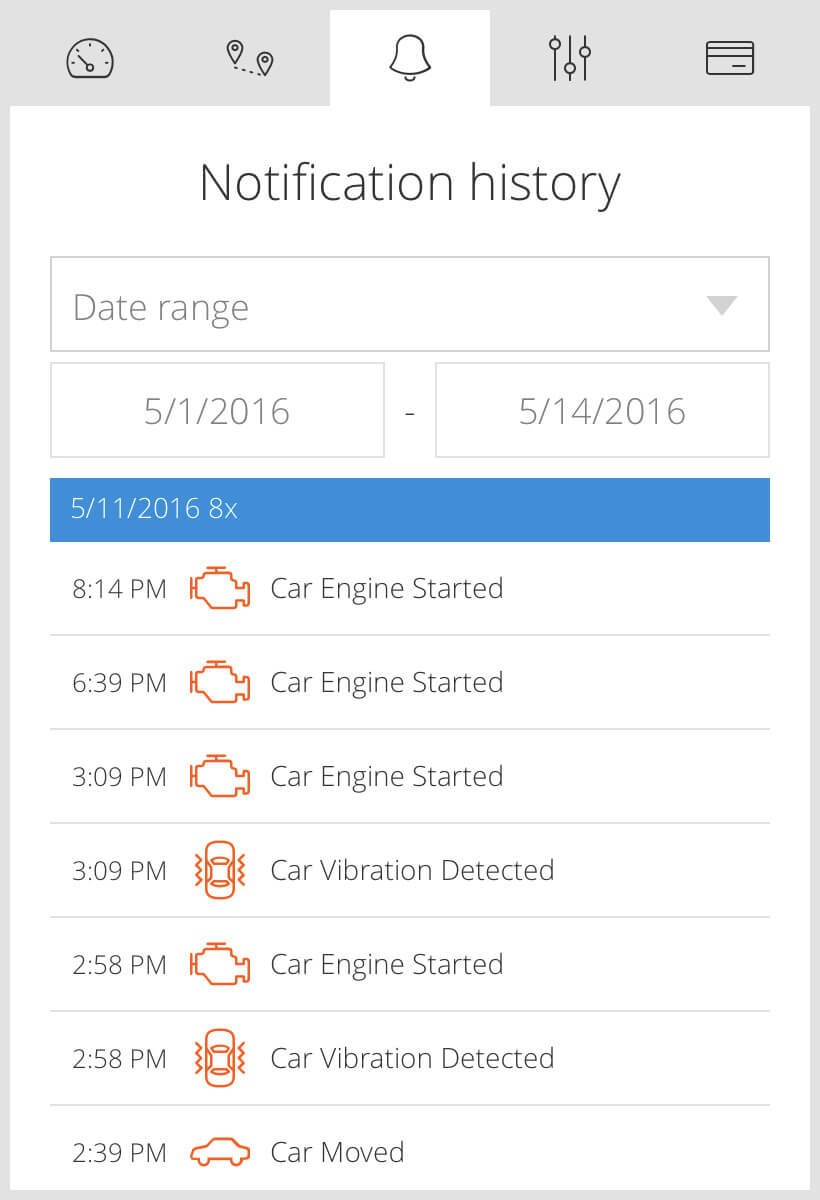Expand the Date range dropdown
This screenshot has height=1200, width=820.
410,304
